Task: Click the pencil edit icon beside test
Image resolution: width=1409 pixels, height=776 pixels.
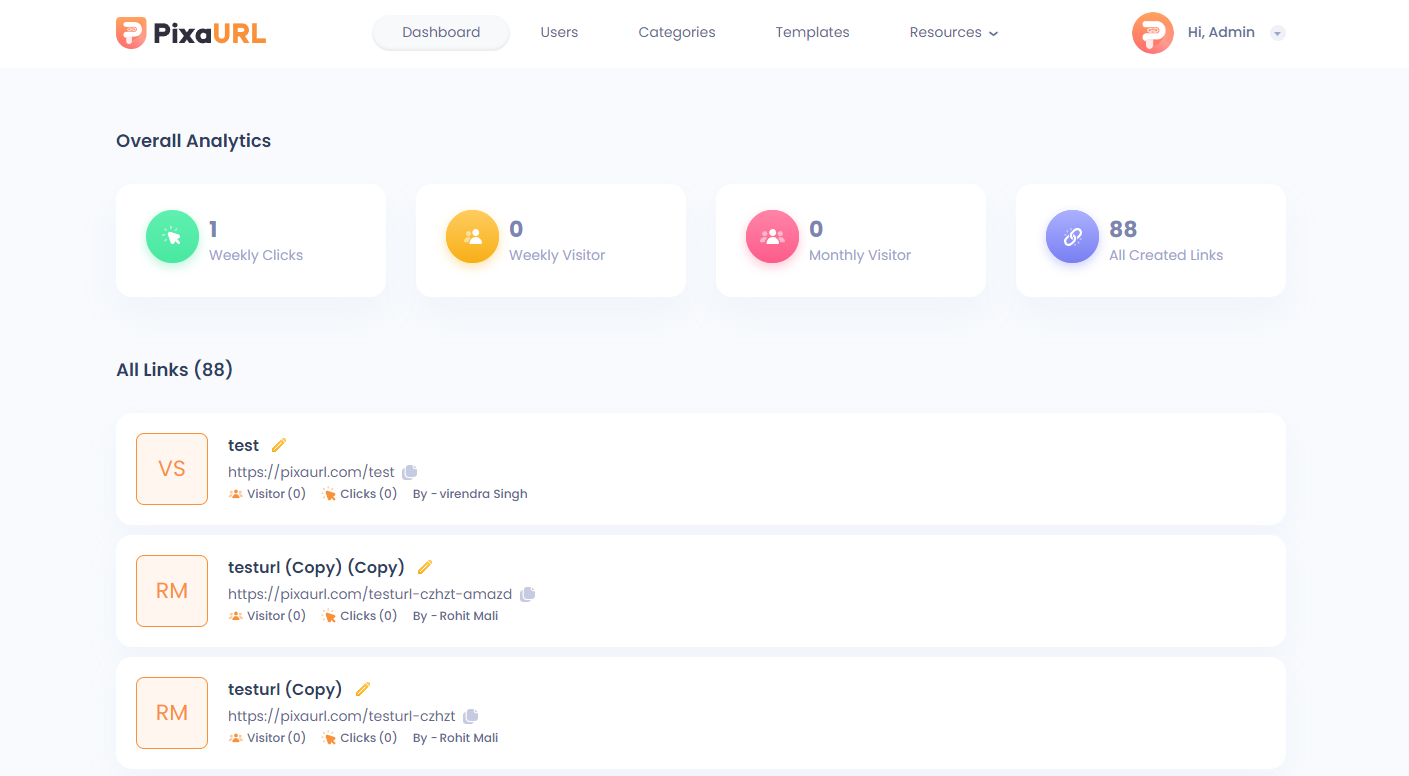Action: (x=279, y=445)
